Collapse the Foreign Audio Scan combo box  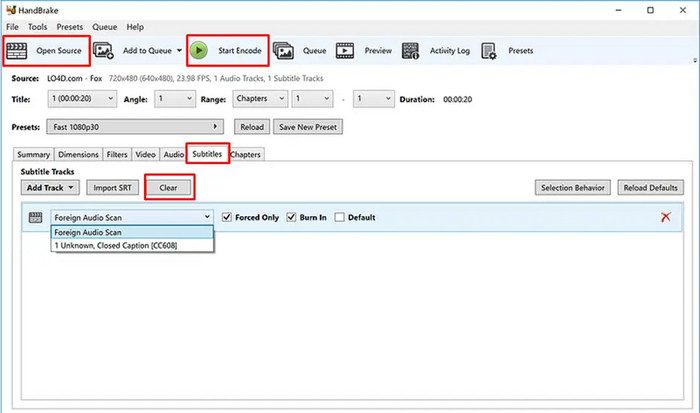click(x=132, y=217)
